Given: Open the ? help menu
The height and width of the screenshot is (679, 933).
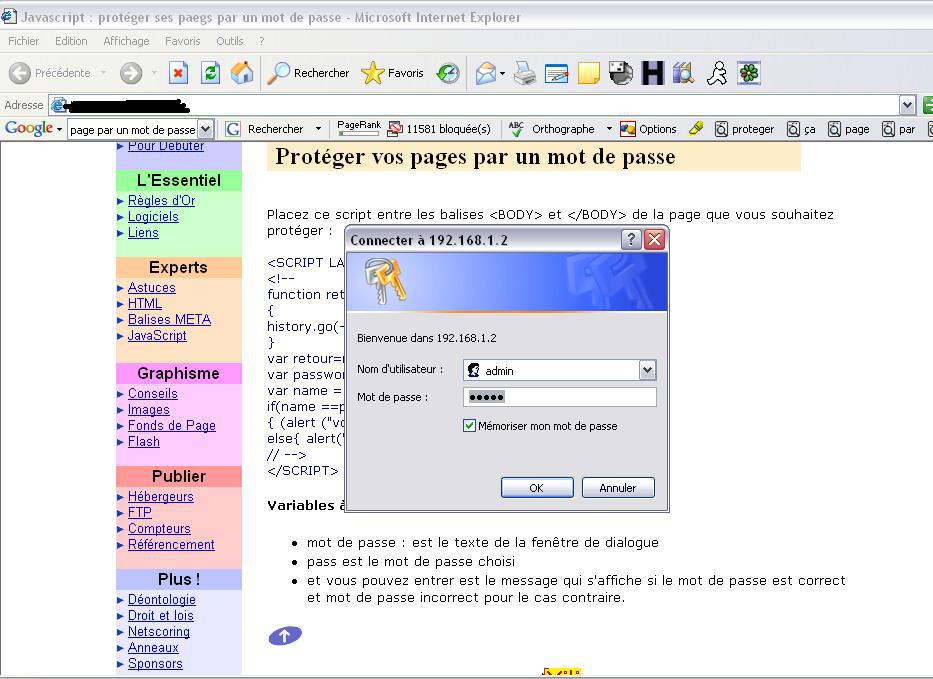Looking at the screenshot, I should pos(262,41).
